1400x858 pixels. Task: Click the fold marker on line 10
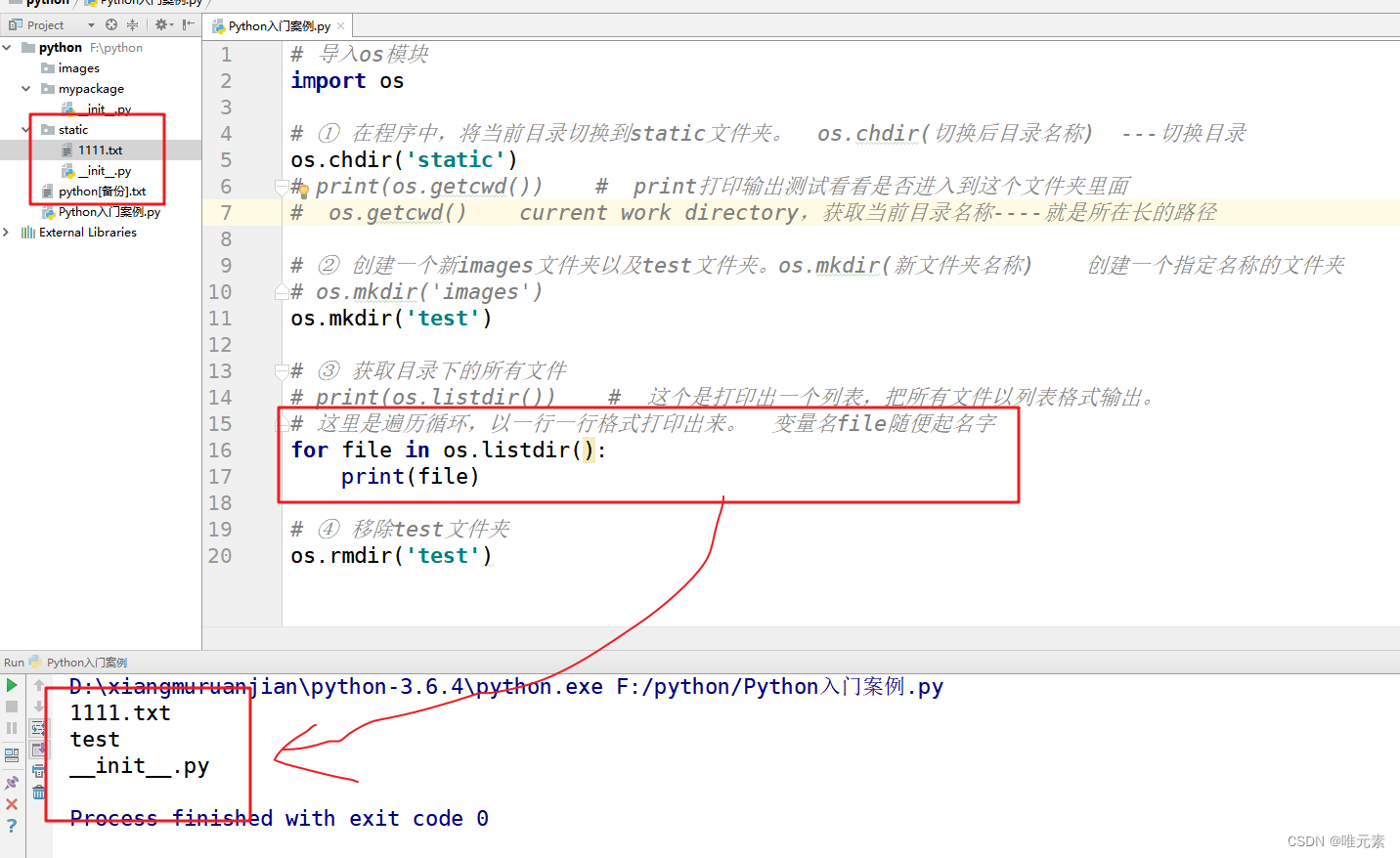point(282,292)
